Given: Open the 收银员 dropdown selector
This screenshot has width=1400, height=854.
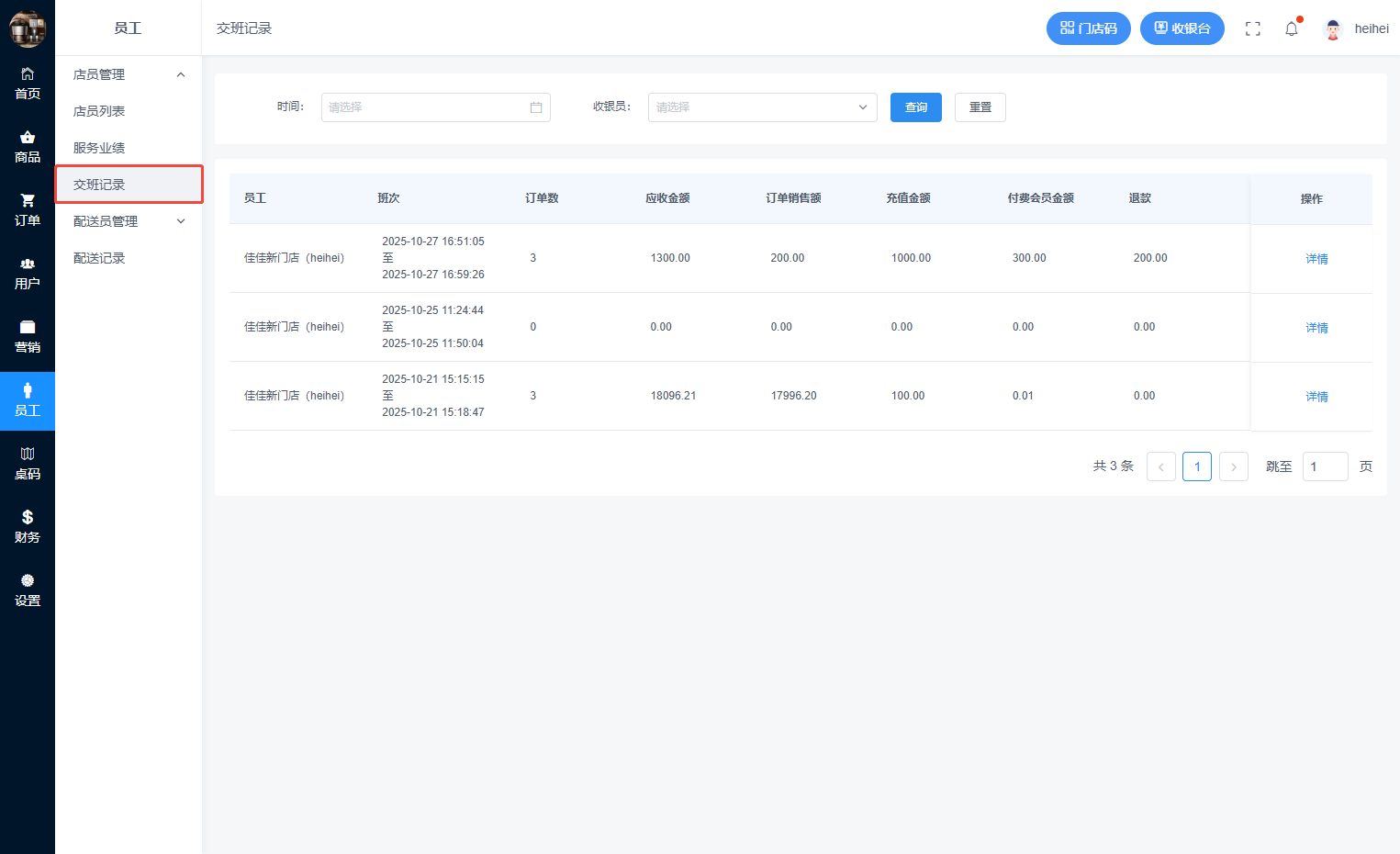Looking at the screenshot, I should click(762, 107).
